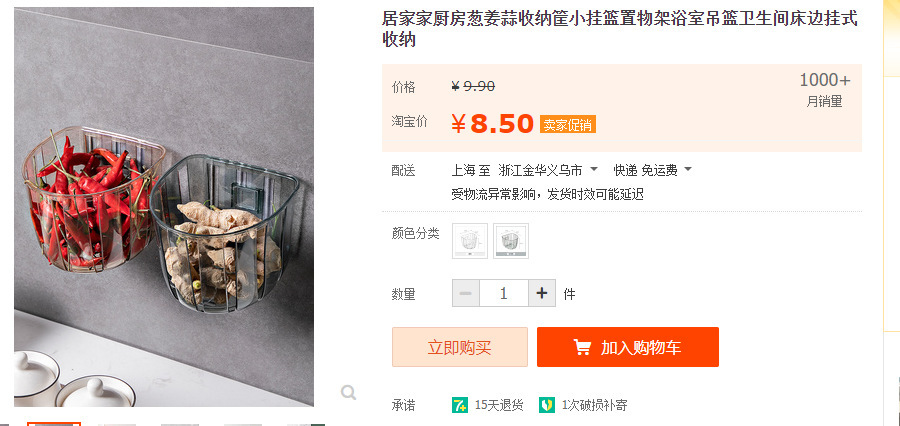
Task: Select the first clear basket color option
Action: click(470, 241)
